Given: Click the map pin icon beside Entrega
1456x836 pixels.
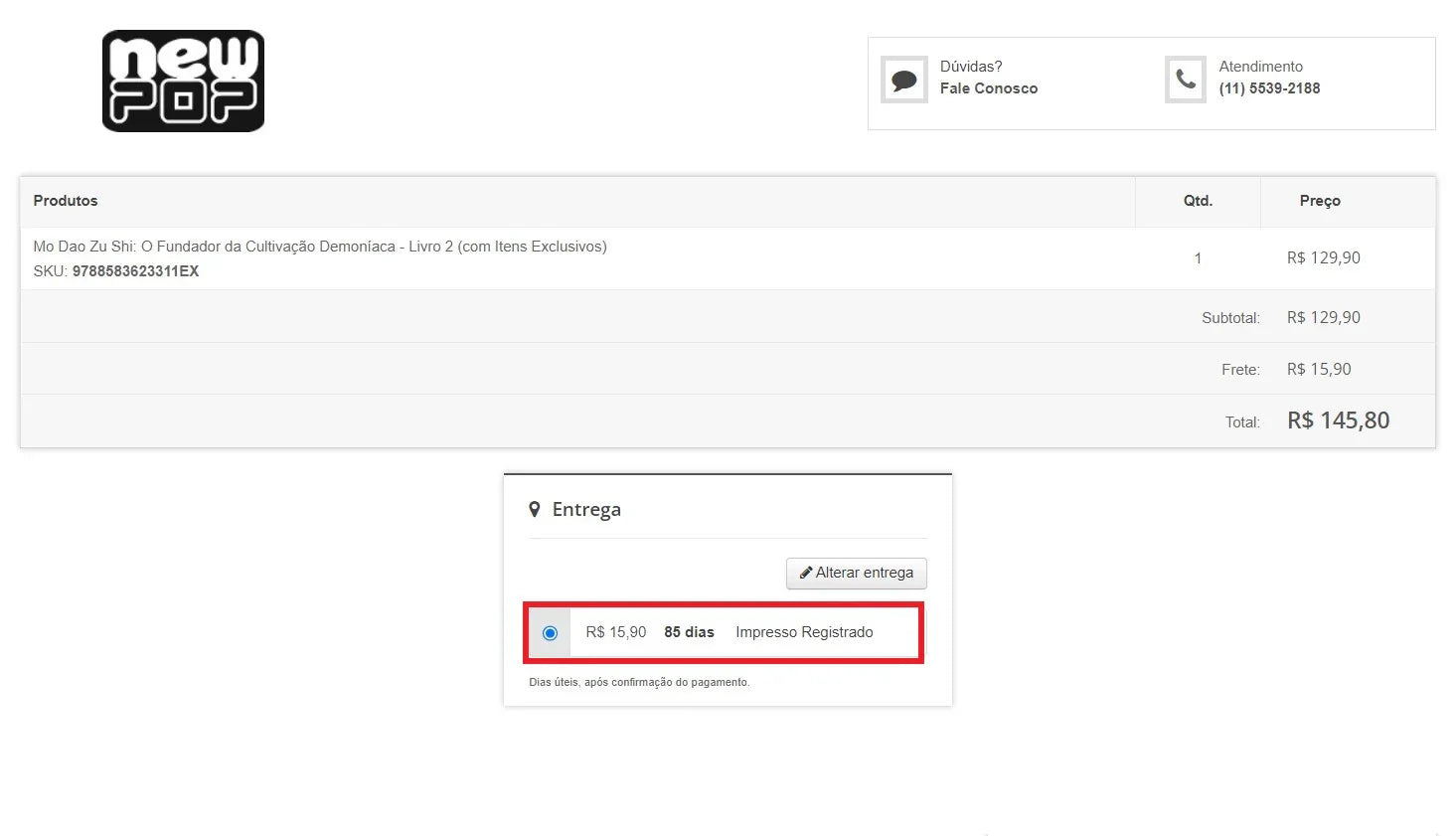Looking at the screenshot, I should (534, 509).
